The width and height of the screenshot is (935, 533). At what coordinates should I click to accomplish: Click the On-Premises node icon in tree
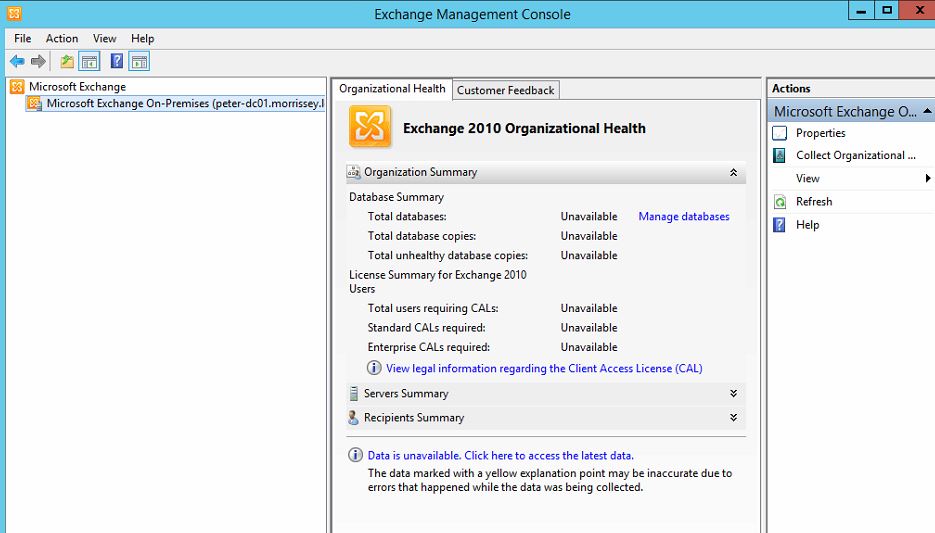point(35,104)
